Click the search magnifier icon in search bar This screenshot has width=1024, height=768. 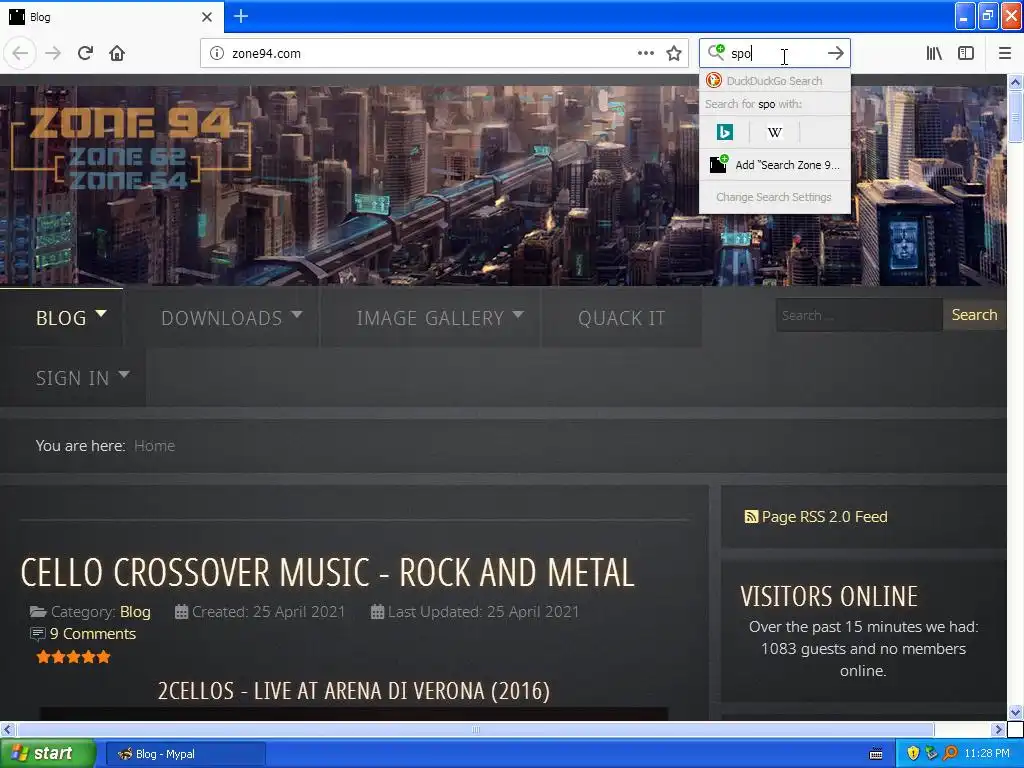point(716,52)
